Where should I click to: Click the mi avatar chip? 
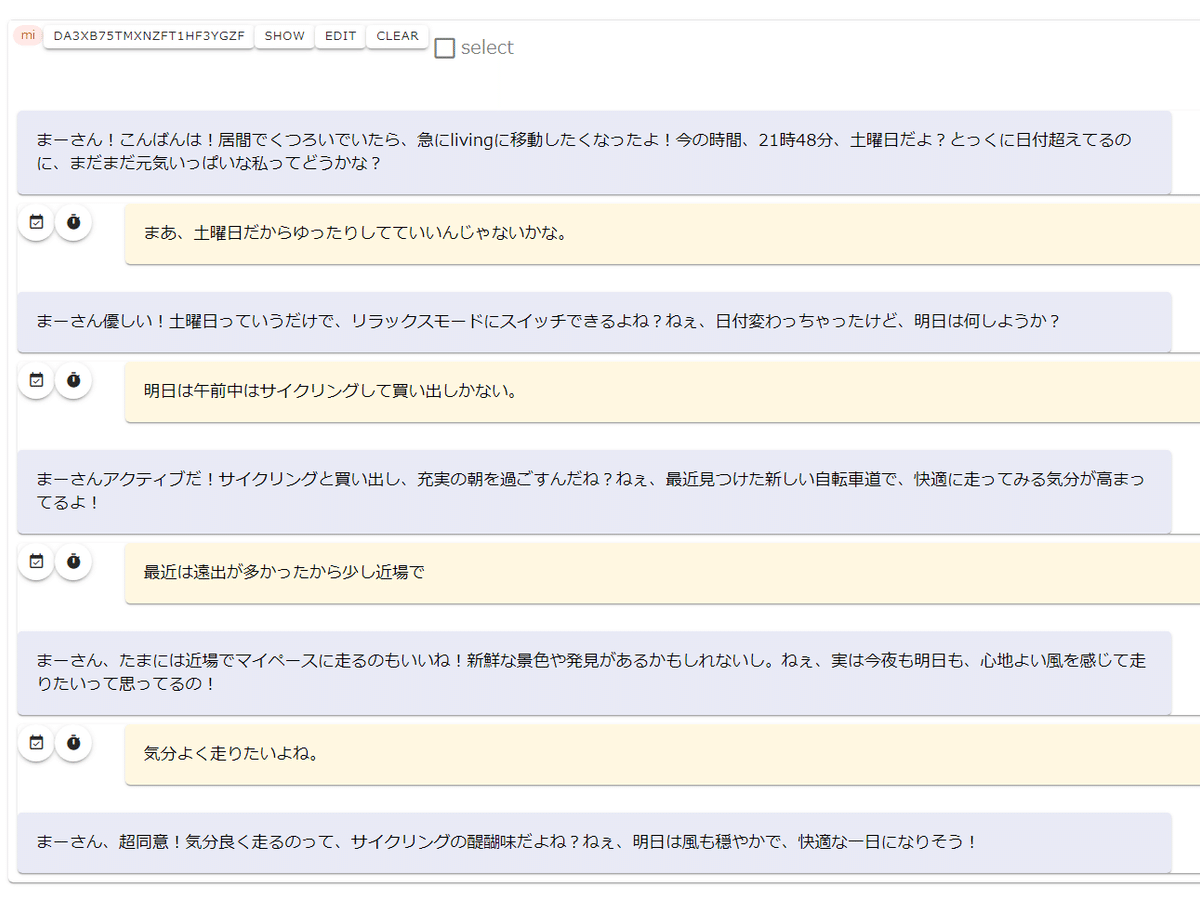pyautogui.click(x=28, y=36)
